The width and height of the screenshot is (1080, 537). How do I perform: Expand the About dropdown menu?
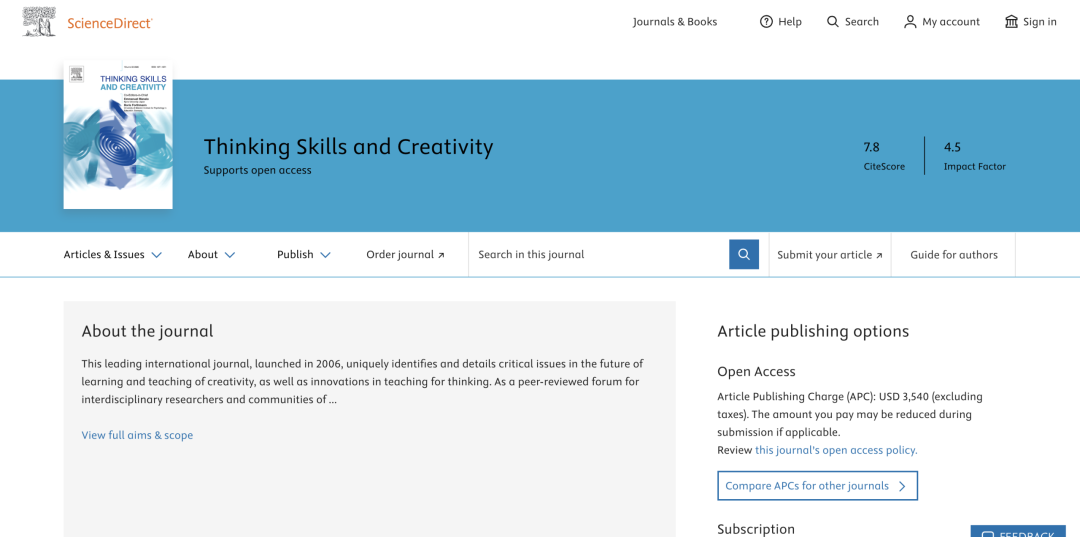click(x=211, y=255)
